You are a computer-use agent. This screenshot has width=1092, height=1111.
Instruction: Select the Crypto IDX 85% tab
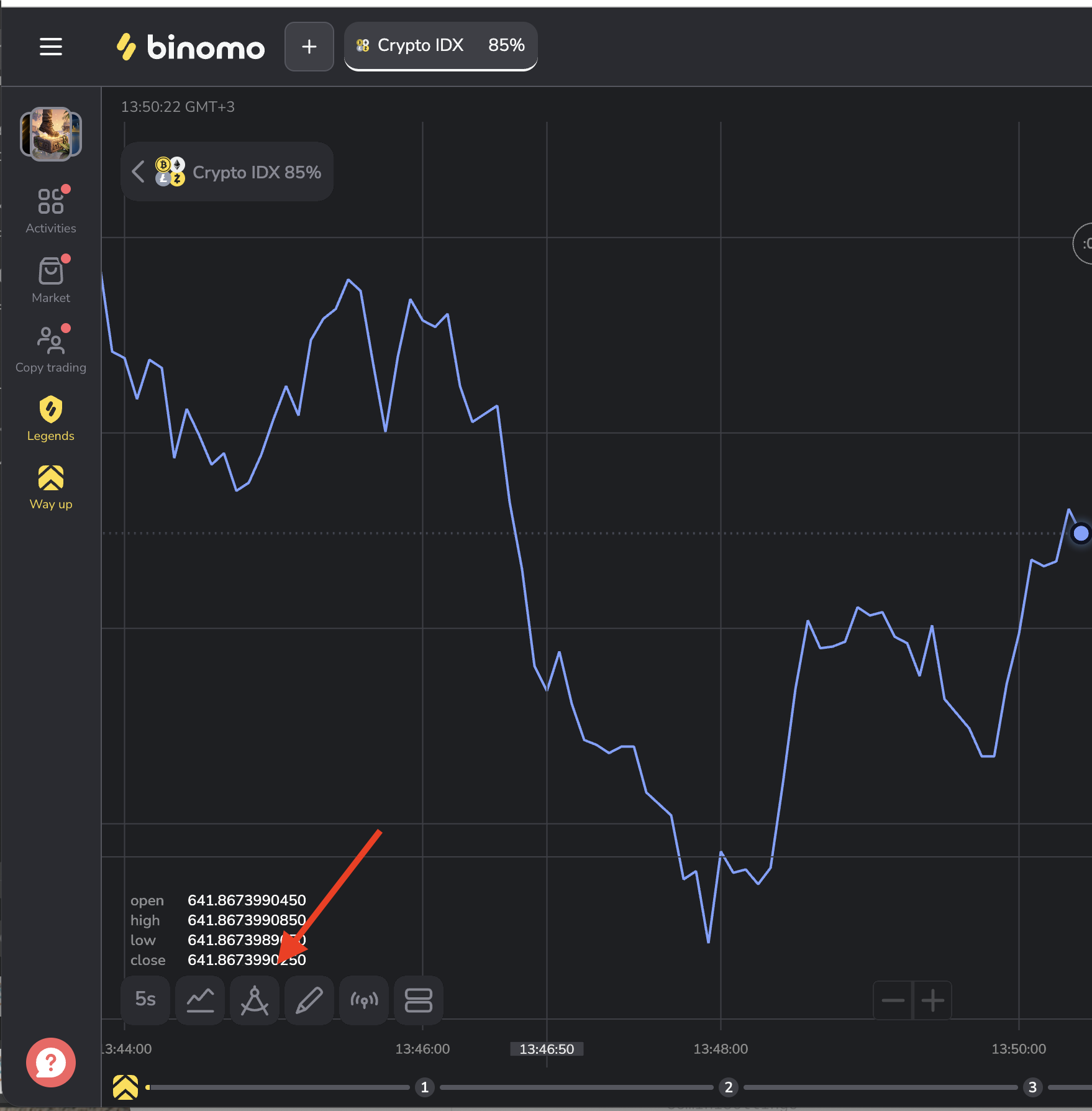pyautogui.click(x=441, y=46)
